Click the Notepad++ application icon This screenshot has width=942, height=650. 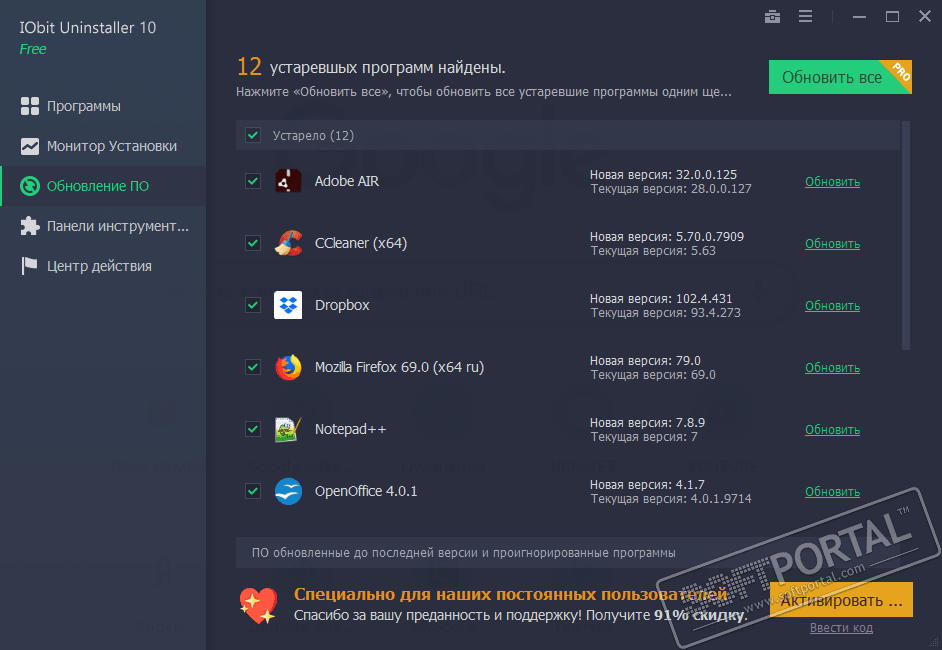[x=288, y=429]
